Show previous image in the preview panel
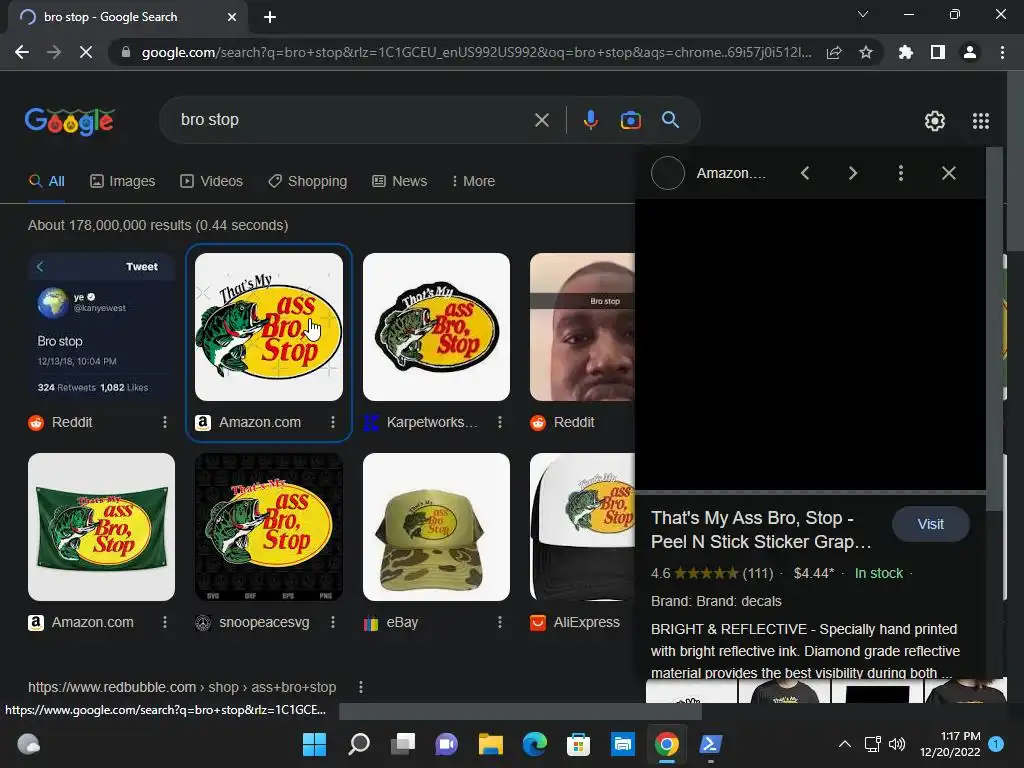1024x768 pixels. [805, 173]
